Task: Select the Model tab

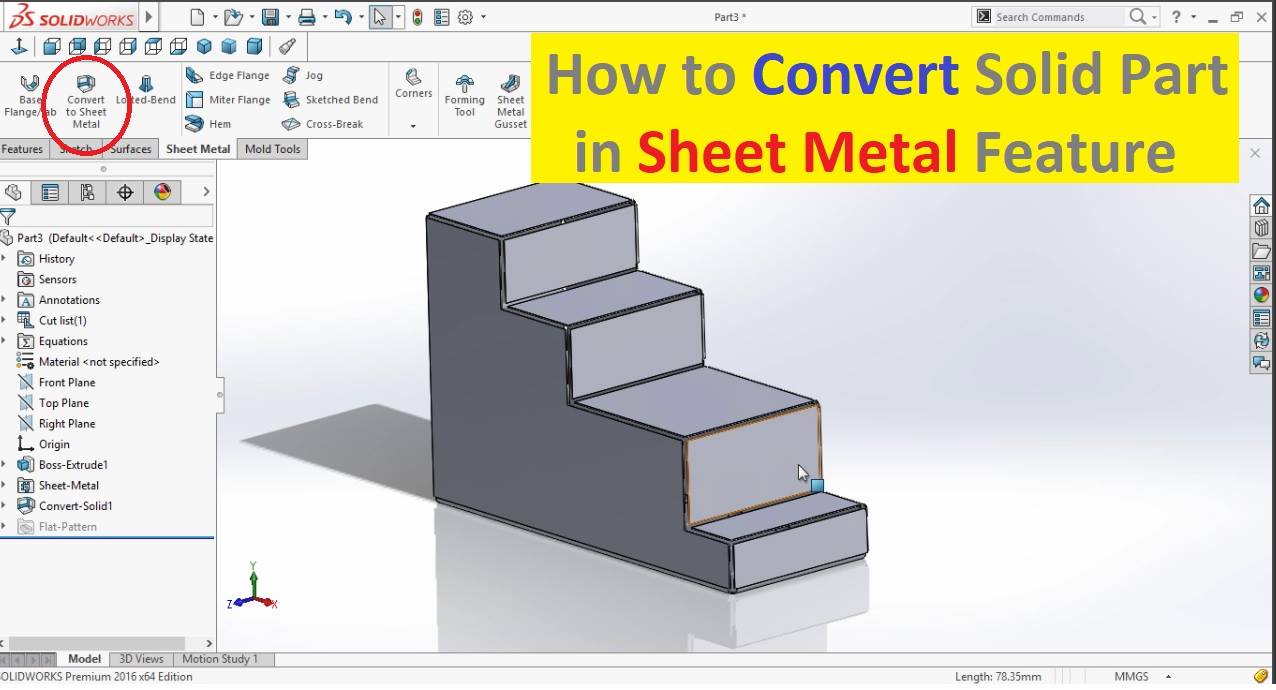Action: 84,659
